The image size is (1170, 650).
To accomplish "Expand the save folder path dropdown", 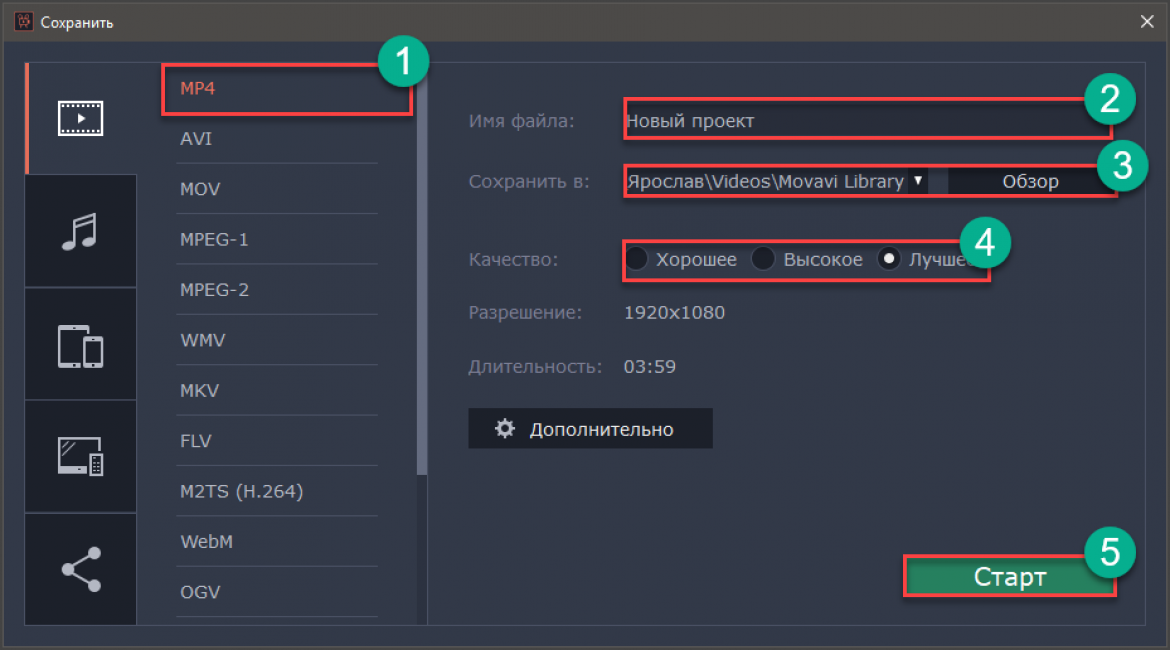I will point(917,181).
